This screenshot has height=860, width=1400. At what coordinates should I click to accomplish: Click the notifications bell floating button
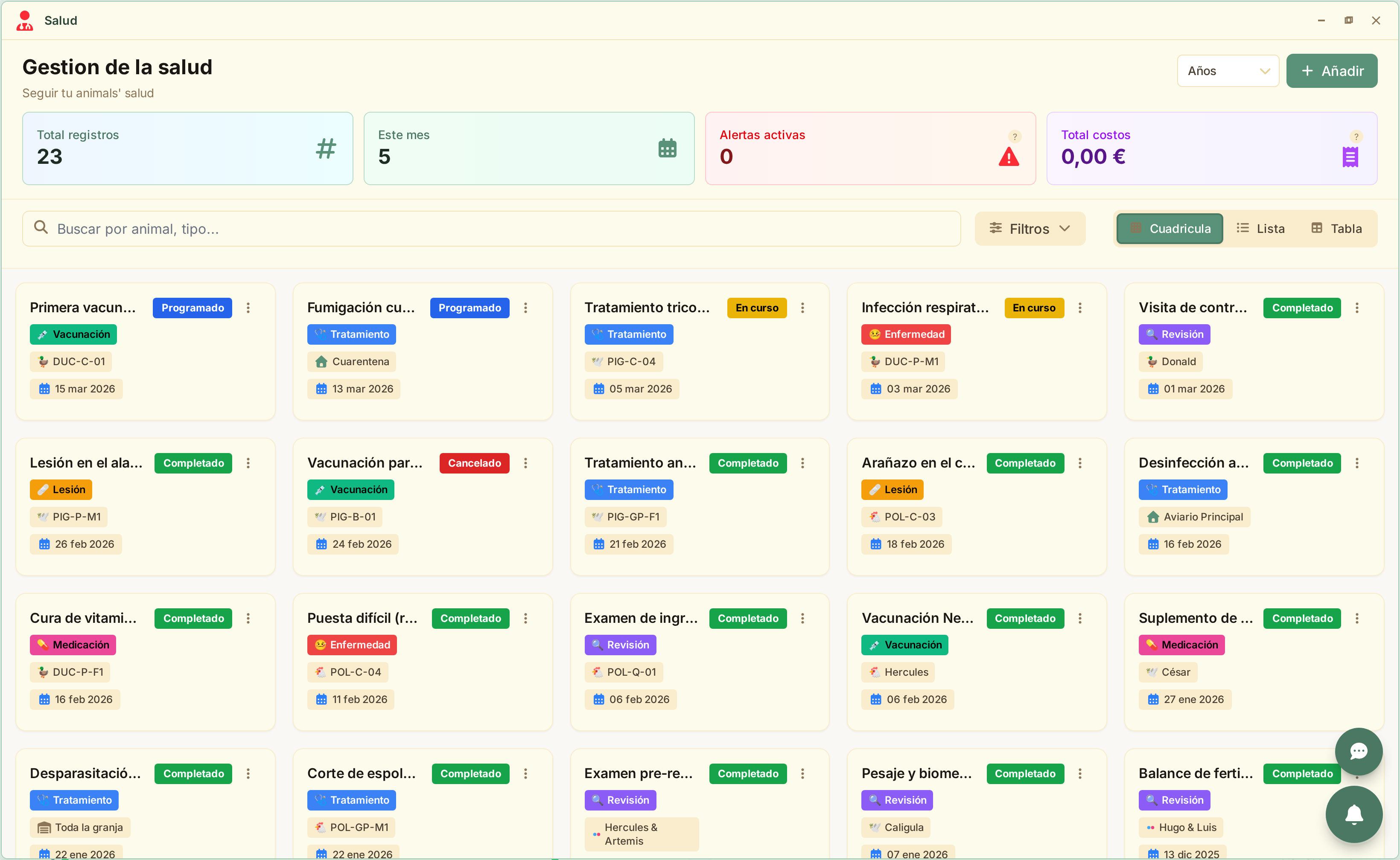(x=1354, y=814)
